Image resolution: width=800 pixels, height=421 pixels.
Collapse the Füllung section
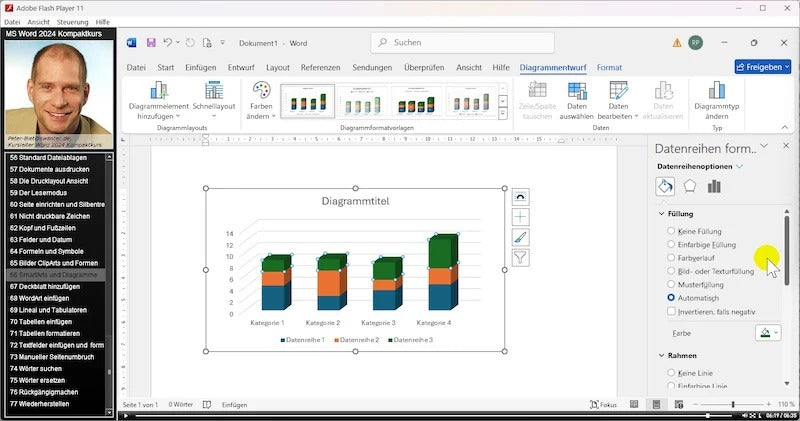661,213
